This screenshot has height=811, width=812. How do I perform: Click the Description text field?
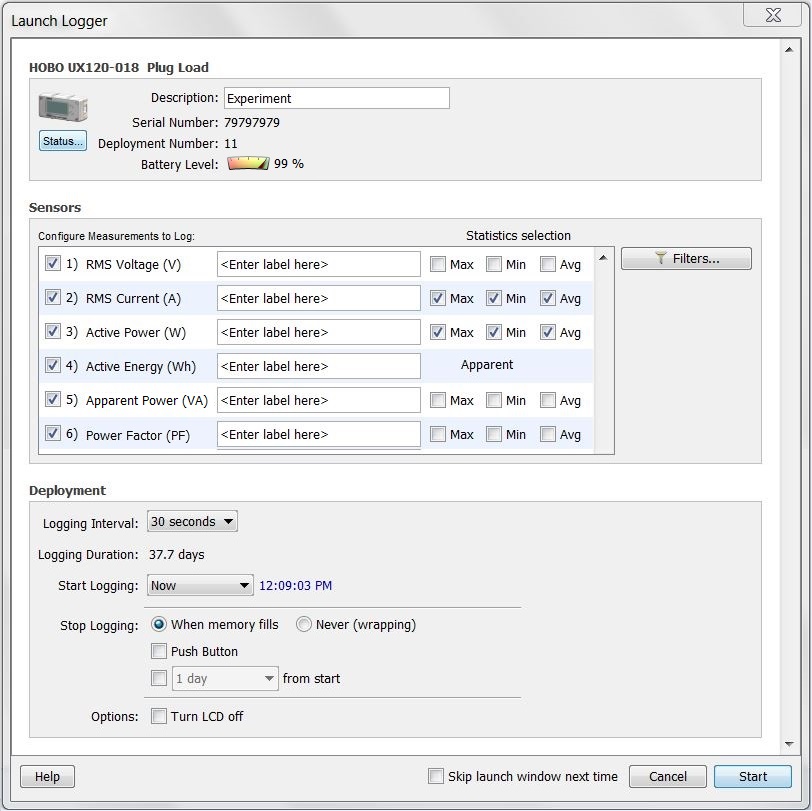pyautogui.click(x=335, y=98)
